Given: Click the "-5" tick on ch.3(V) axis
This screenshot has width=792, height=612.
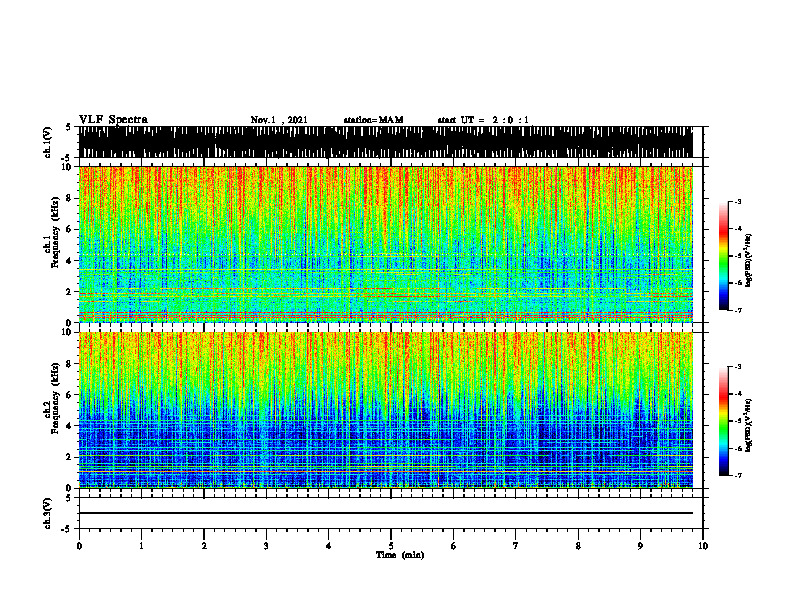Looking at the screenshot, I should click(x=68, y=529).
